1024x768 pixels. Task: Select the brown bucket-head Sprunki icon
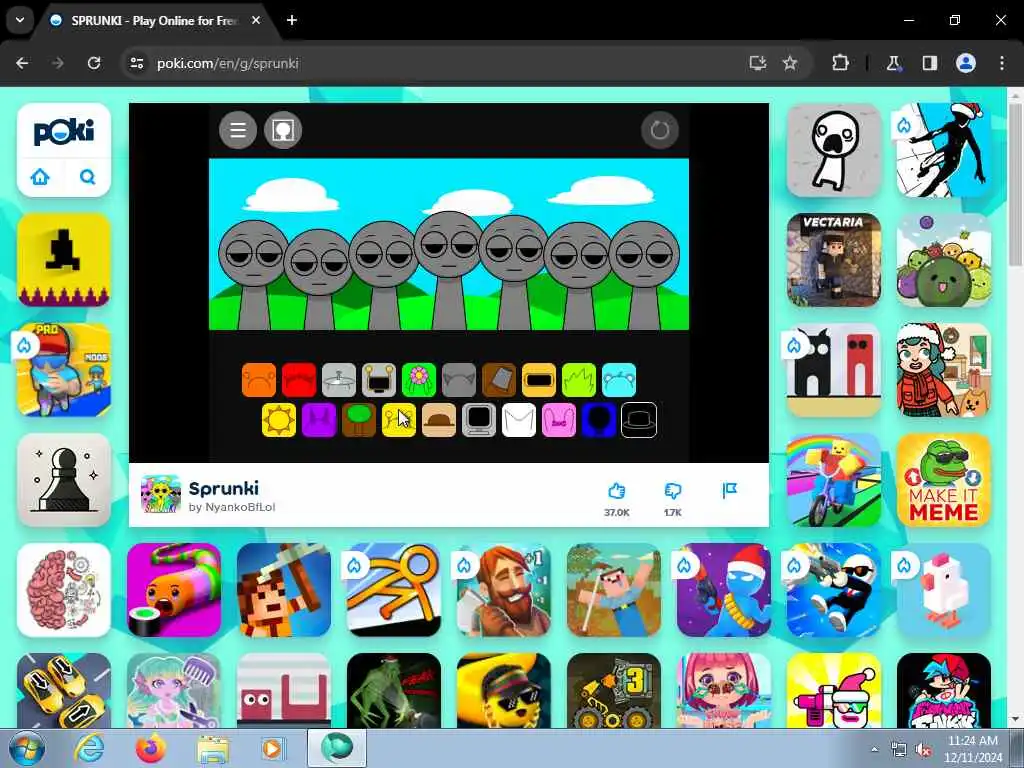coord(499,380)
